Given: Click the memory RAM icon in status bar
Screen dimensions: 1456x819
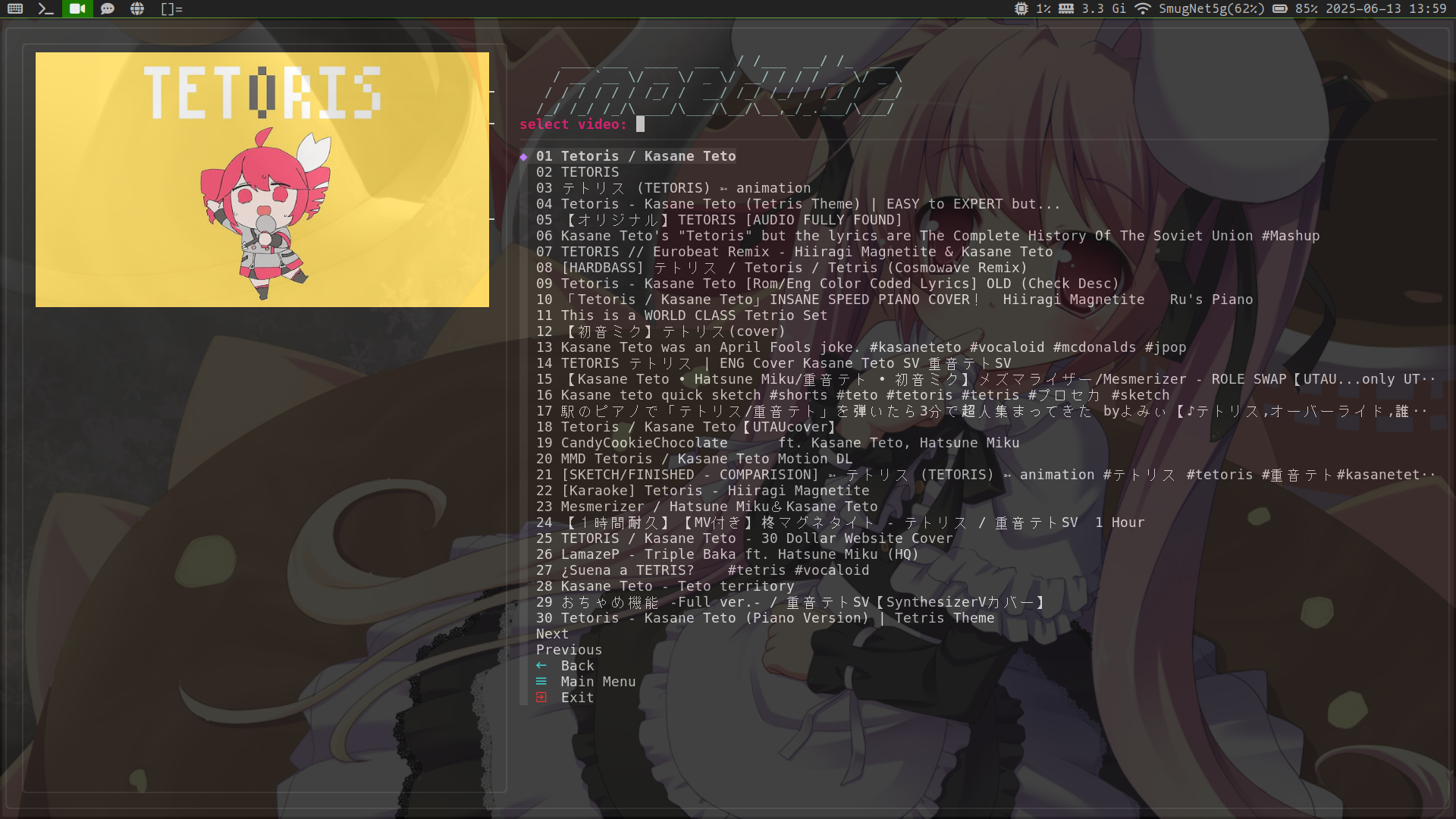Looking at the screenshot, I should (x=1066, y=8).
